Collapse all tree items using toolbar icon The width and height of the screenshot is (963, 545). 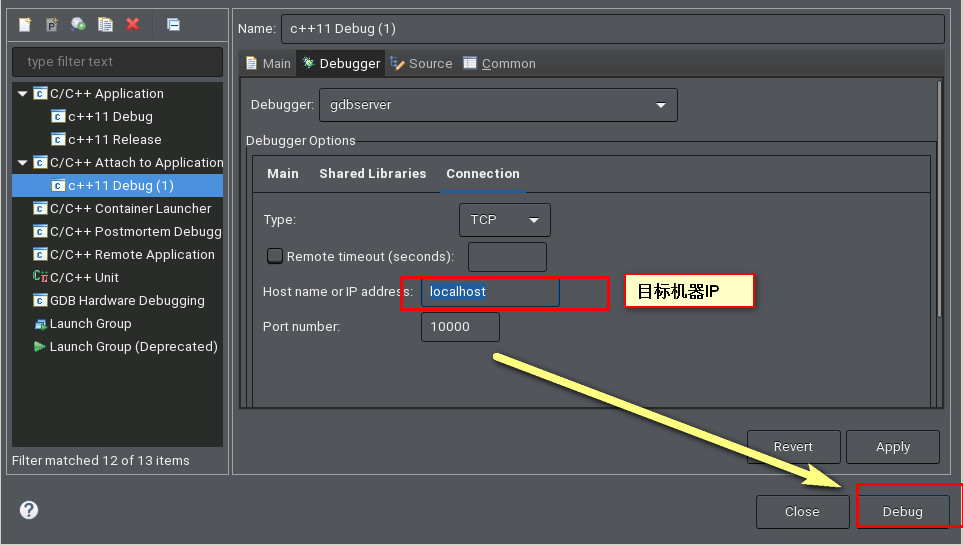click(173, 24)
